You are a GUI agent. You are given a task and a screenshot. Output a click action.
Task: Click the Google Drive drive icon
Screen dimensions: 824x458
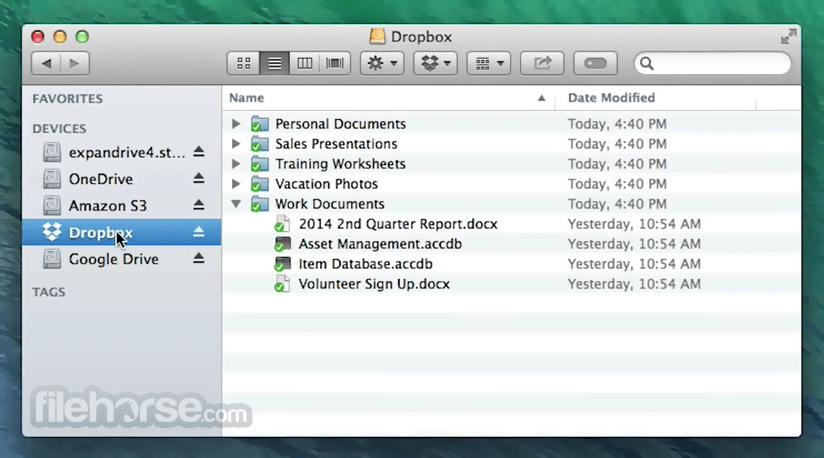click(52, 259)
